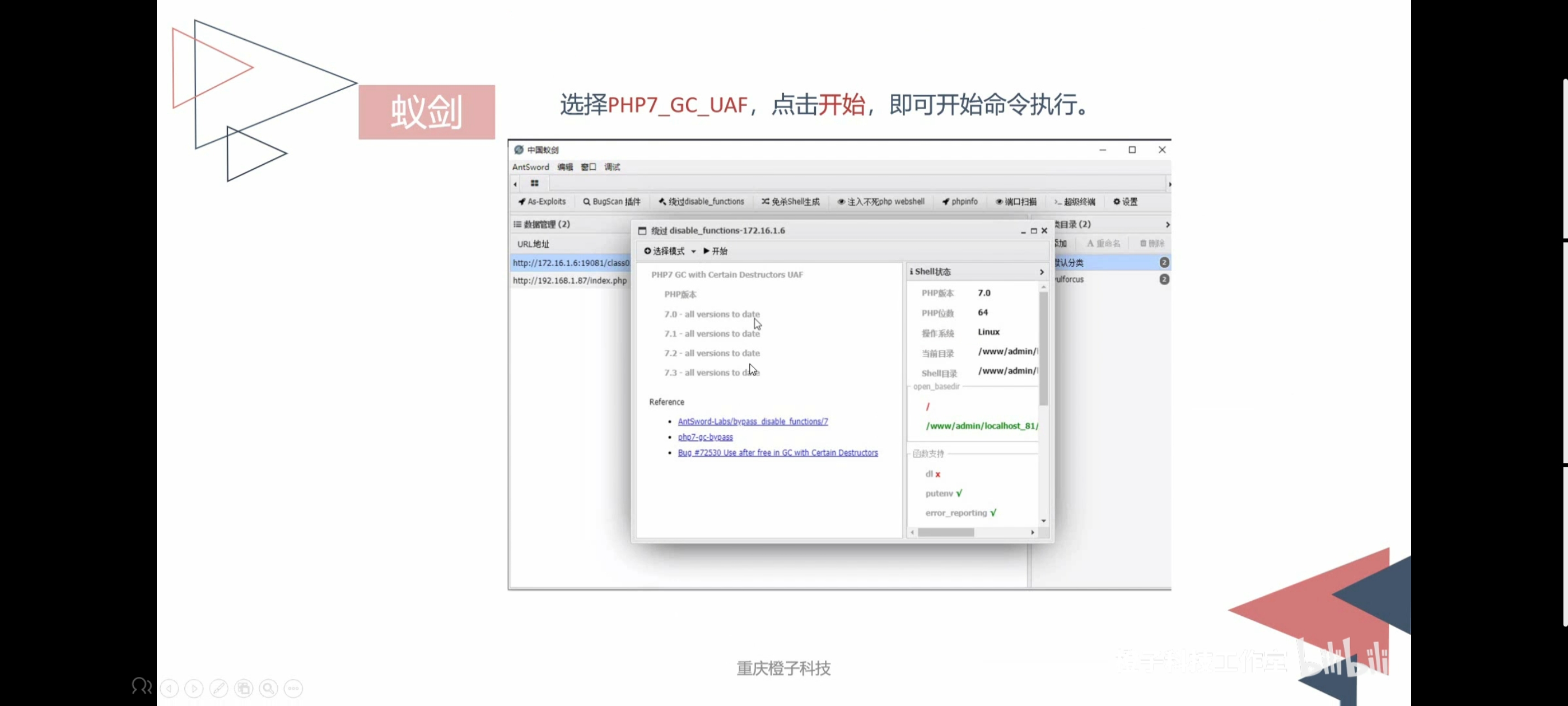The width and height of the screenshot is (1568, 706).
Task: Open the AntSword menu
Action: tap(530, 166)
